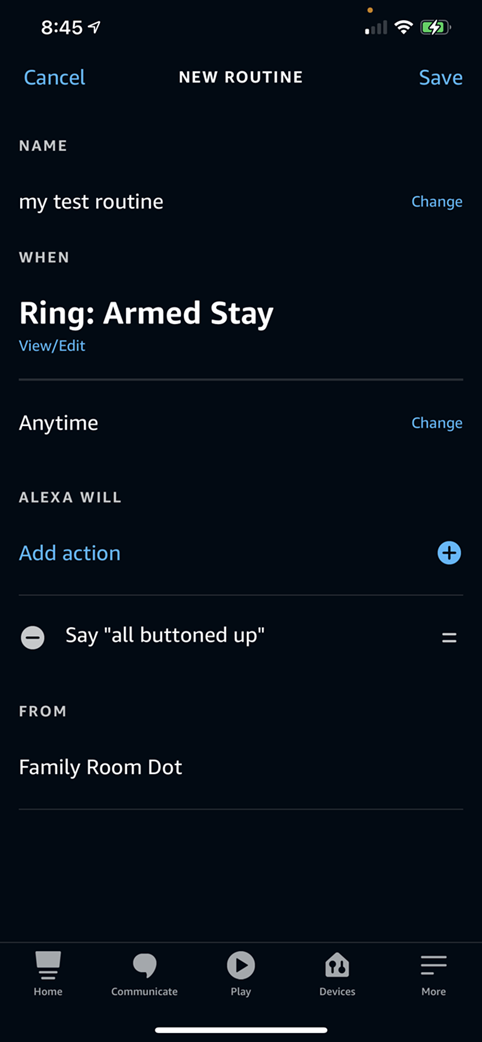The height and width of the screenshot is (1042, 482).
Task: Tap the Ring: Armed Stay trigger
Action: (x=146, y=312)
